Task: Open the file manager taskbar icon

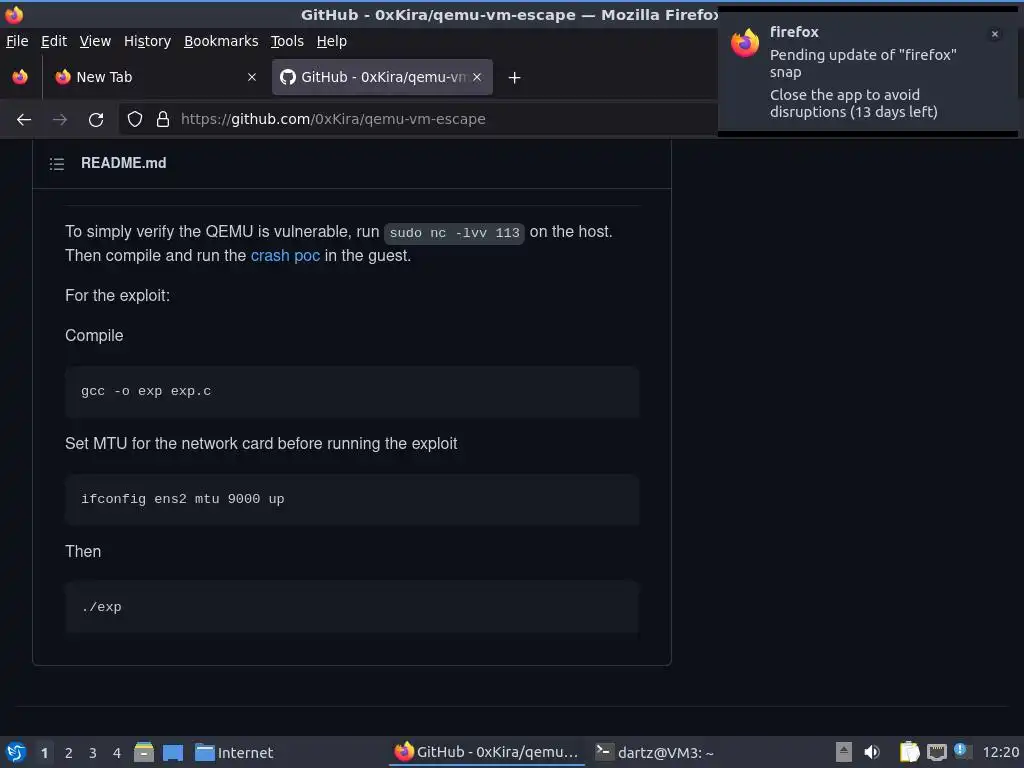Action: pos(144,752)
